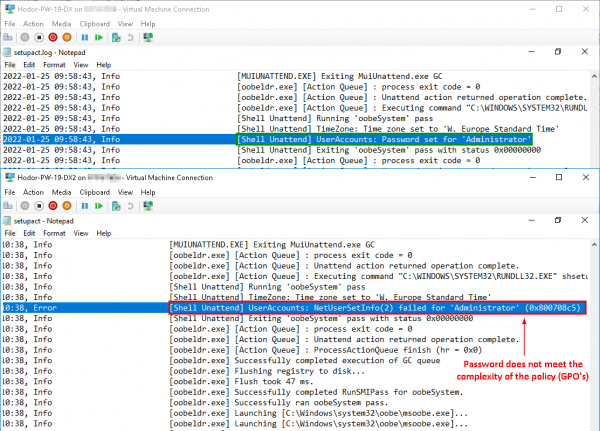Restore down the lower setupact Notepad window
Viewport: 600px width, 431px height.
pos(558,220)
